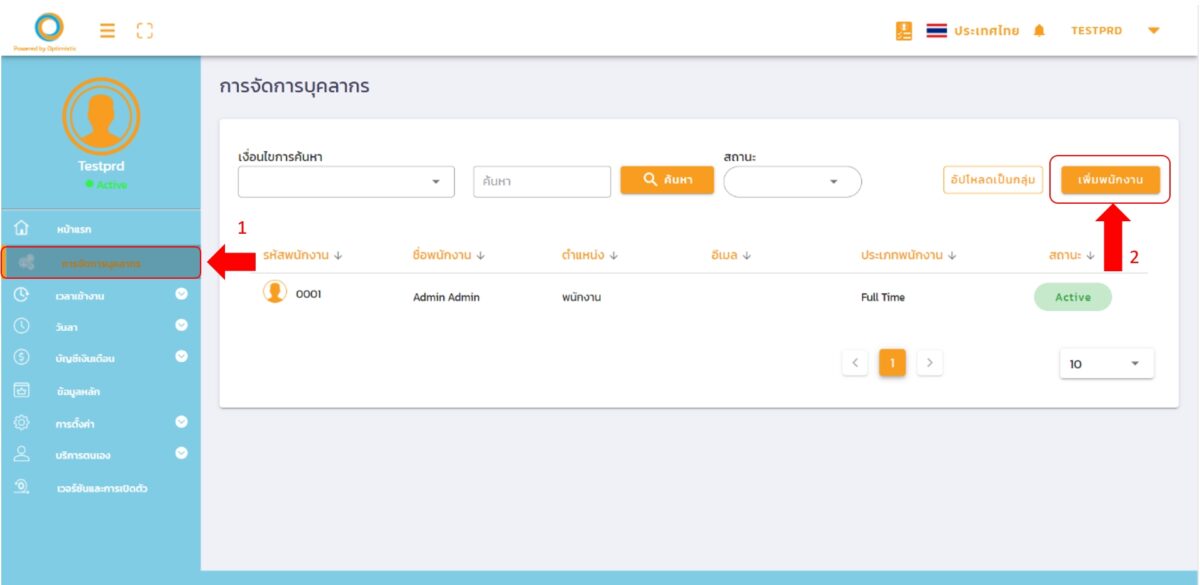
Task: Click the ค้นหา text input field
Action: [541, 182]
